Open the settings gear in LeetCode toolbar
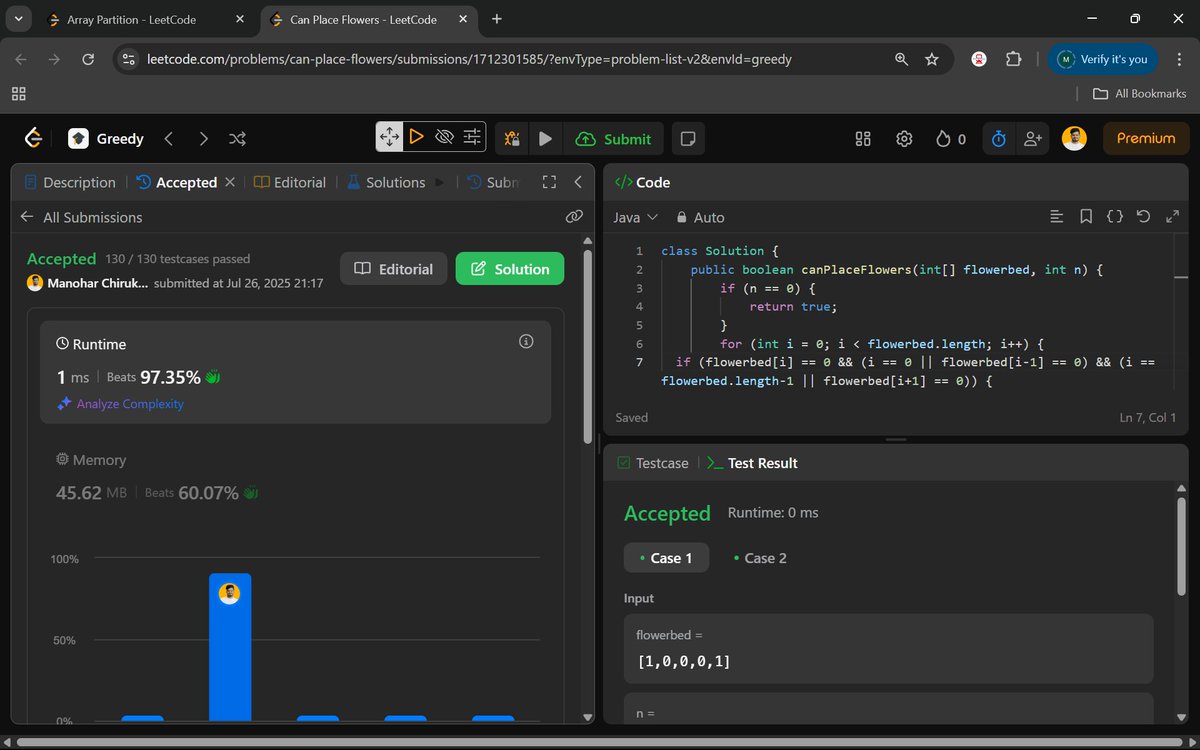The height and width of the screenshot is (750, 1200). pyautogui.click(x=904, y=139)
